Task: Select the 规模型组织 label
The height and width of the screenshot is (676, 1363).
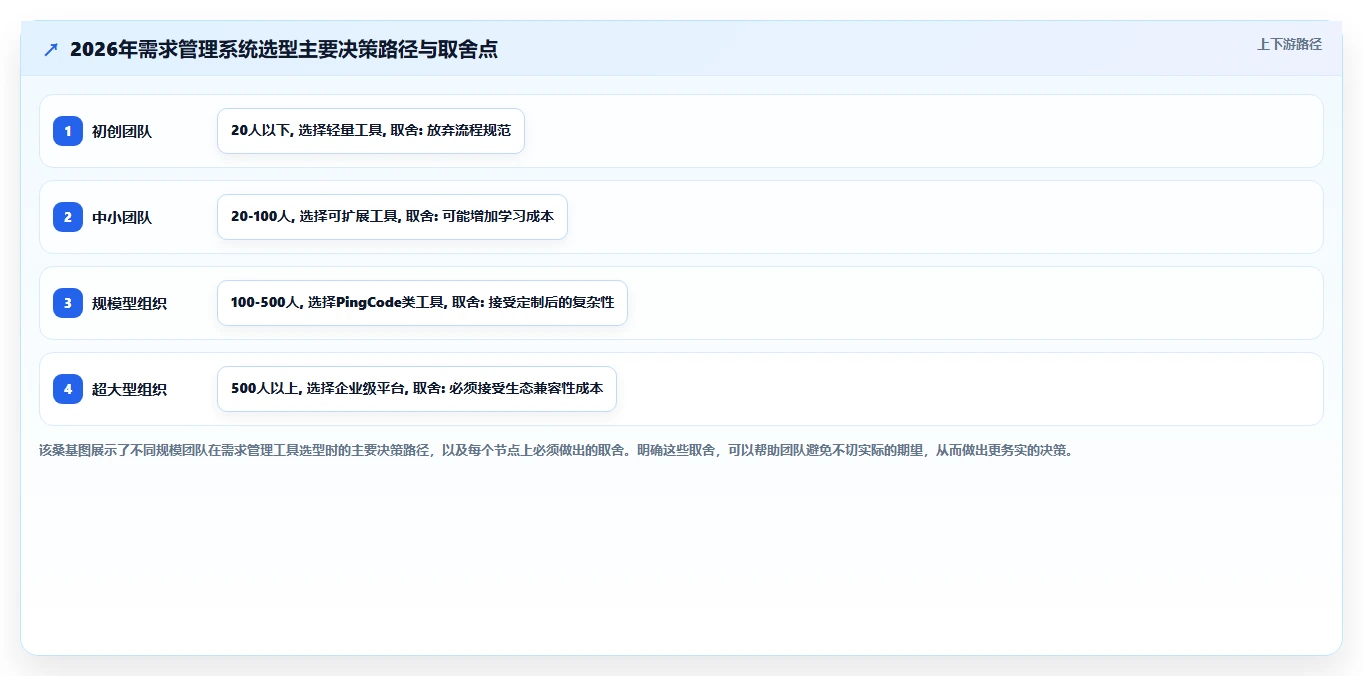Action: click(130, 303)
